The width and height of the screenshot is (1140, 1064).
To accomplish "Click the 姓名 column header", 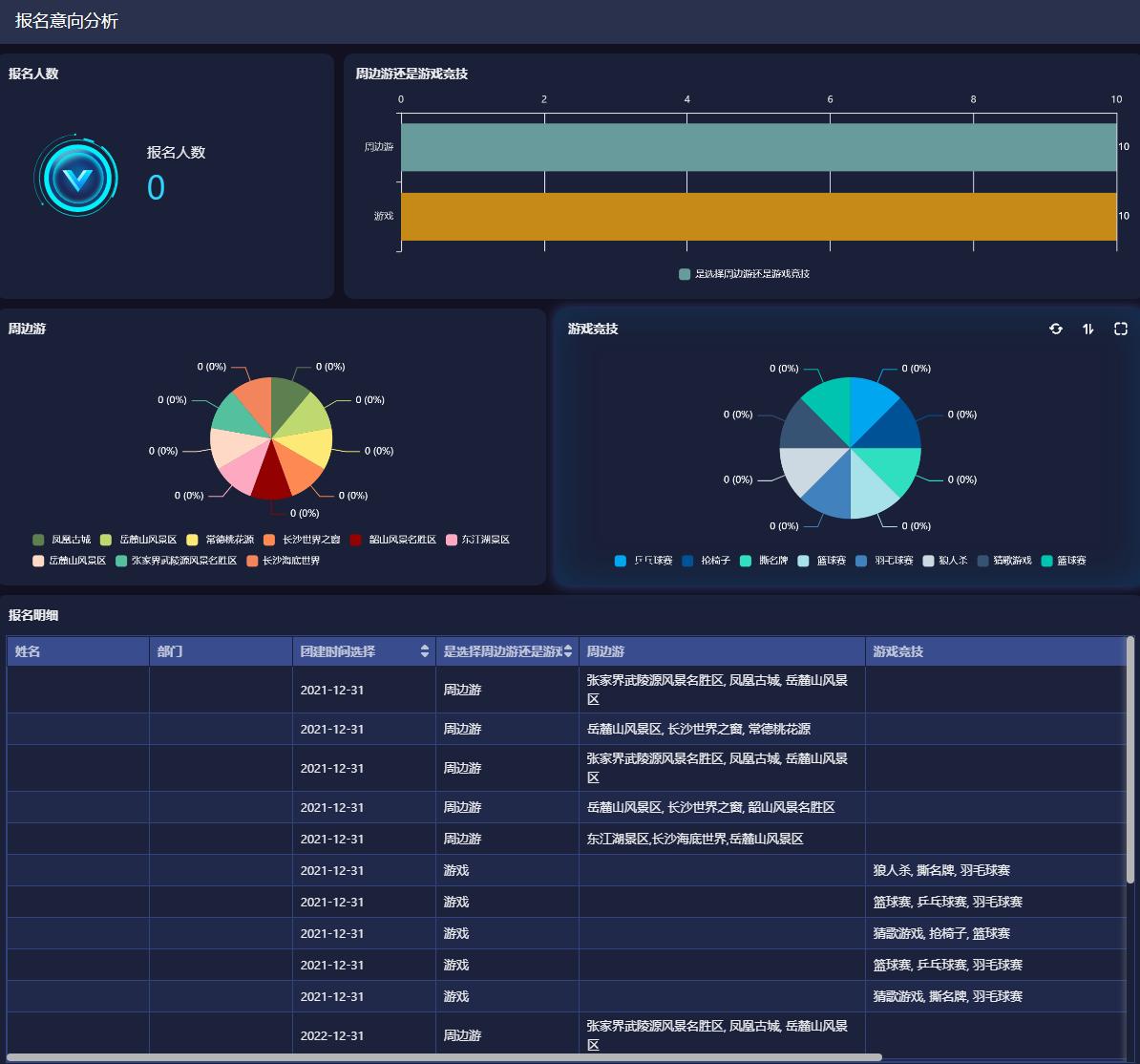I will pos(78,651).
